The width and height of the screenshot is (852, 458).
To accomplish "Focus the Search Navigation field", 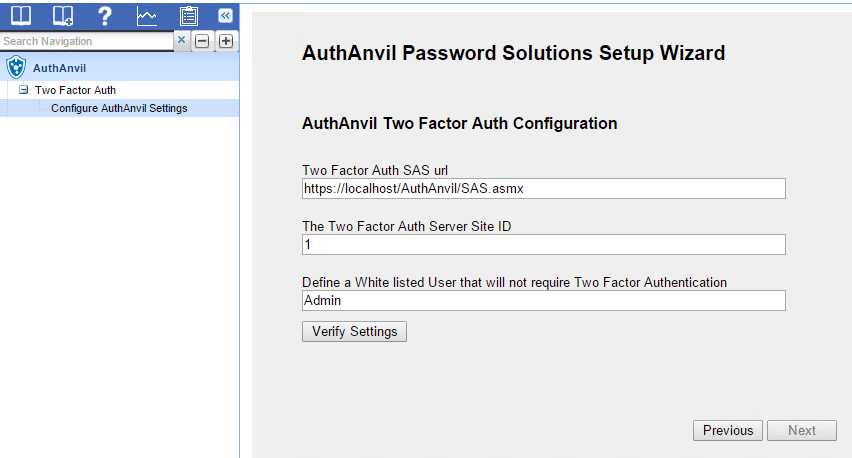I will (x=87, y=41).
